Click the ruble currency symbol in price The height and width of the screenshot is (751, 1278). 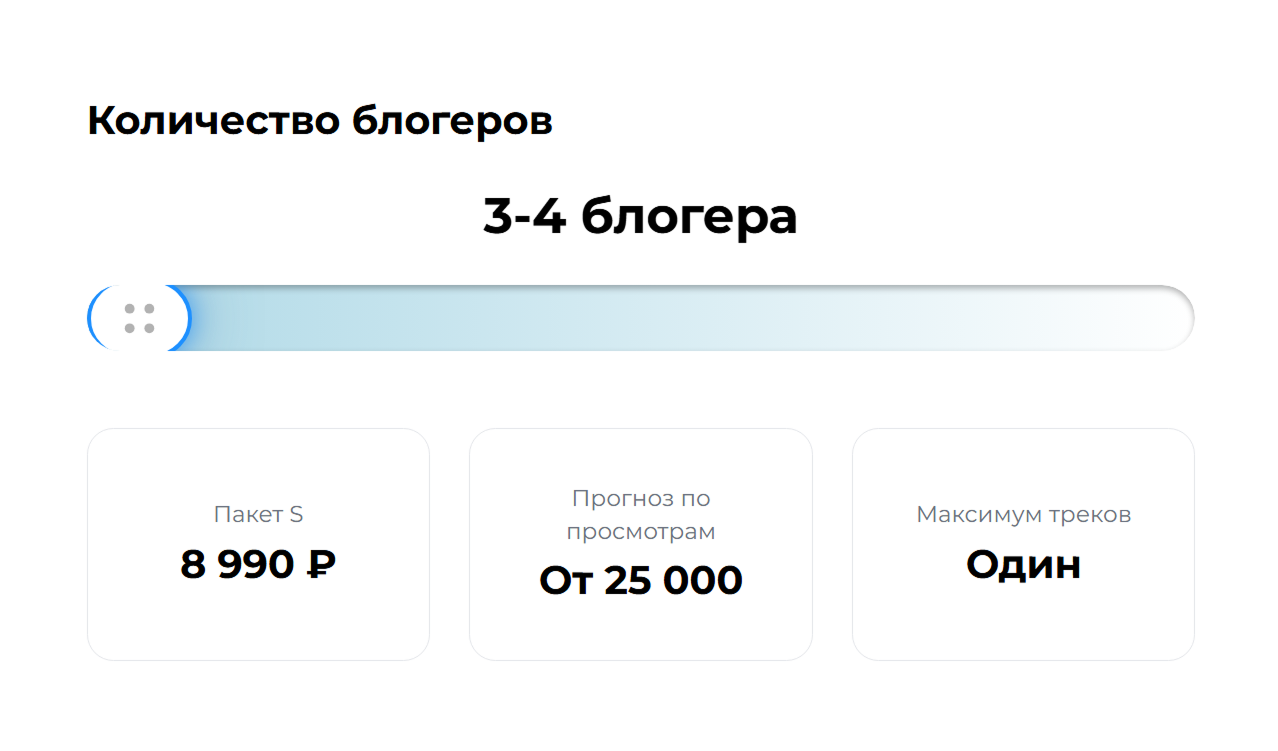(319, 565)
